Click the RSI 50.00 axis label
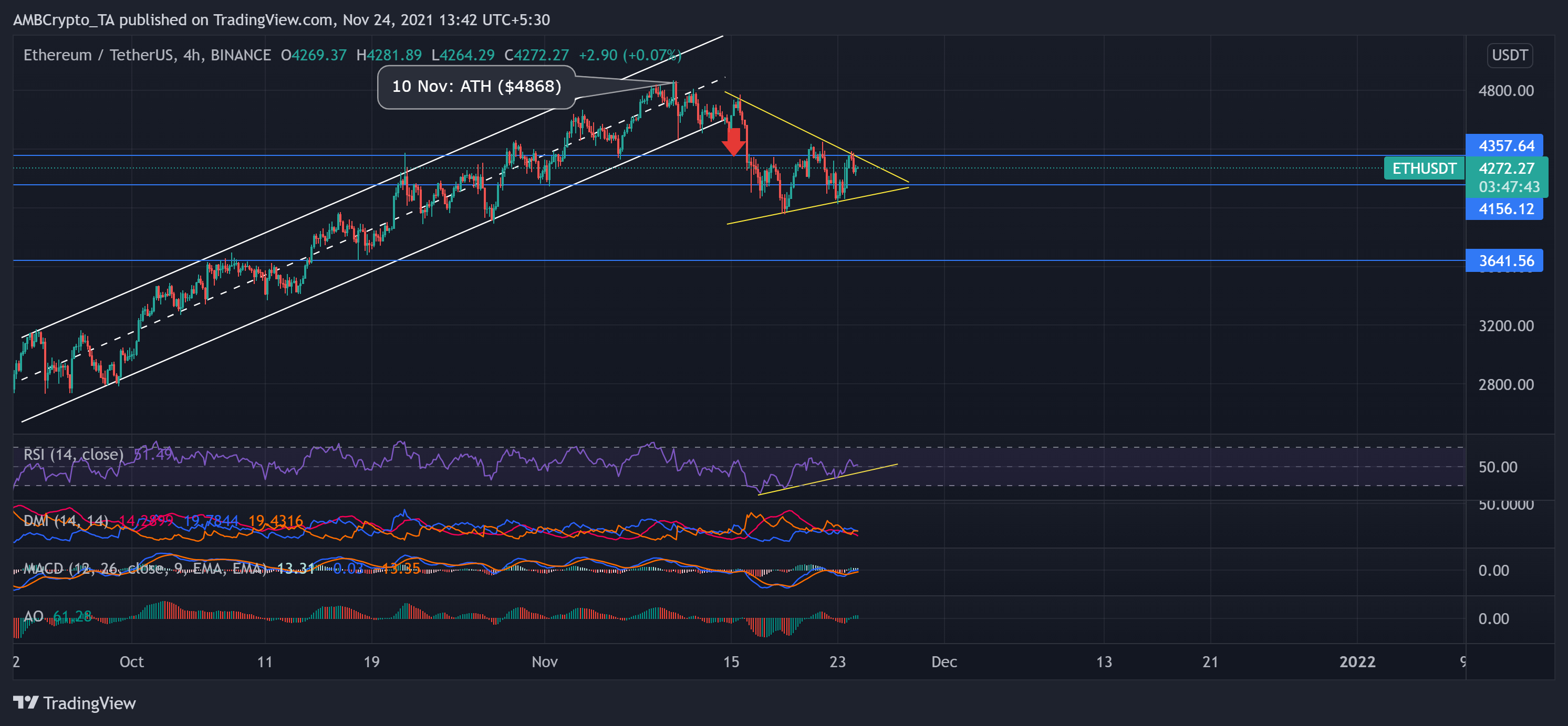This screenshot has height=726, width=1568. click(1498, 467)
